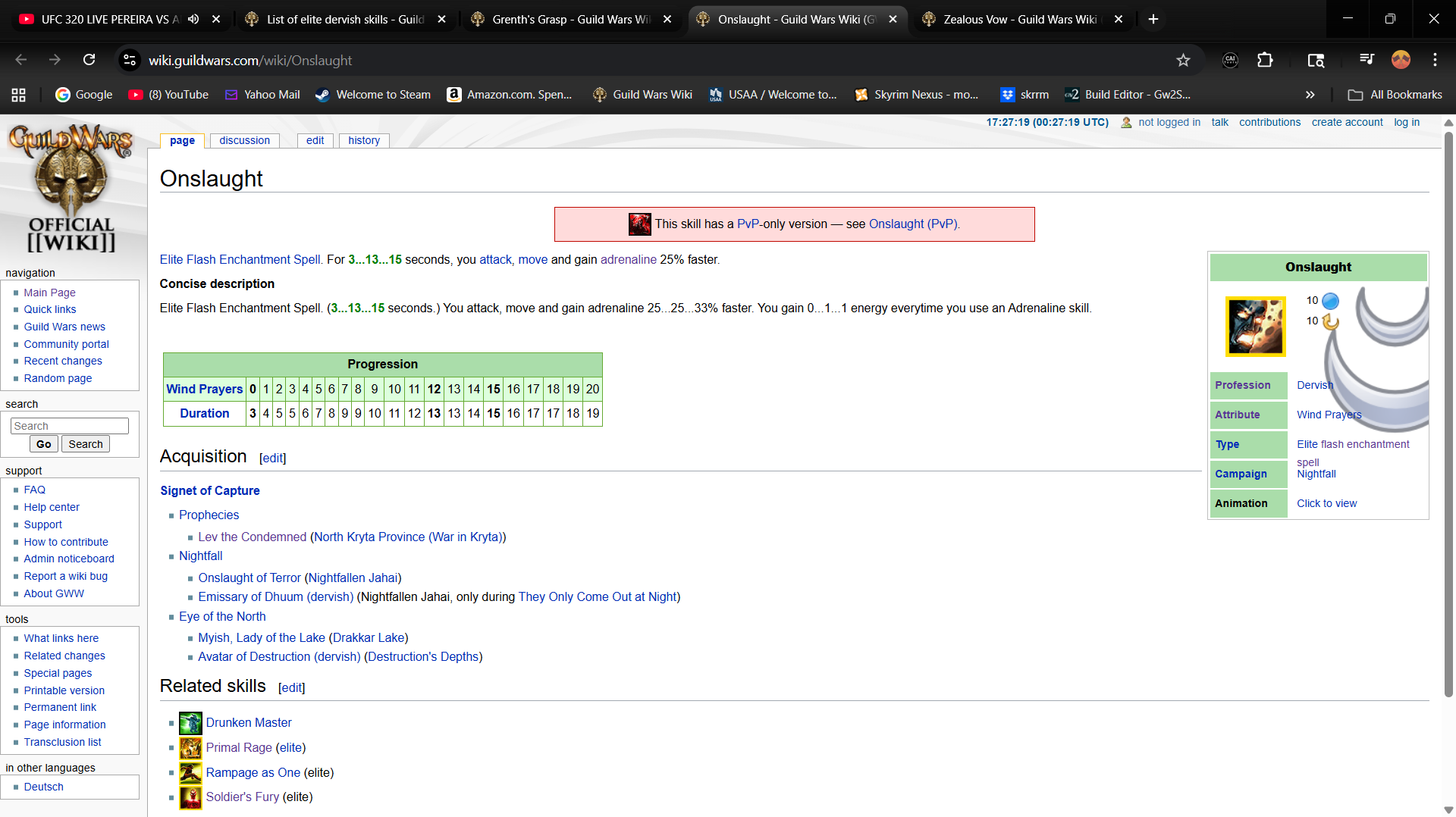Viewport: 1456px width, 817px height.
Task: Open the YouTube bookmark
Action: coord(168,95)
